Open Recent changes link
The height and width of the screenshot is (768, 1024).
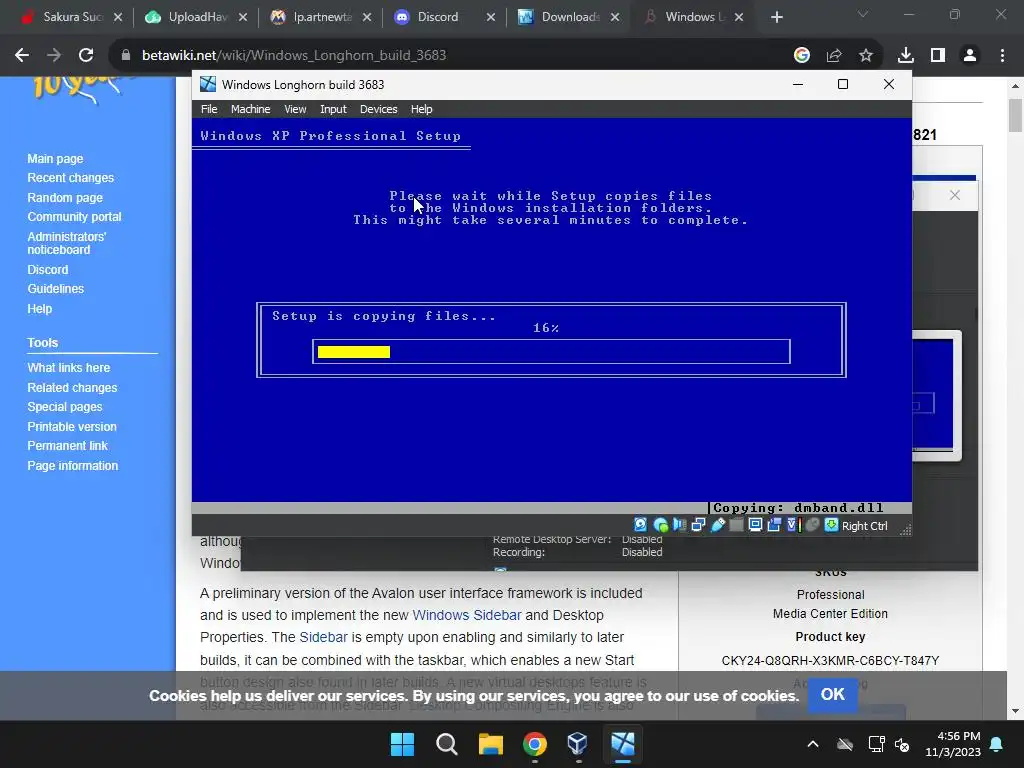(71, 178)
